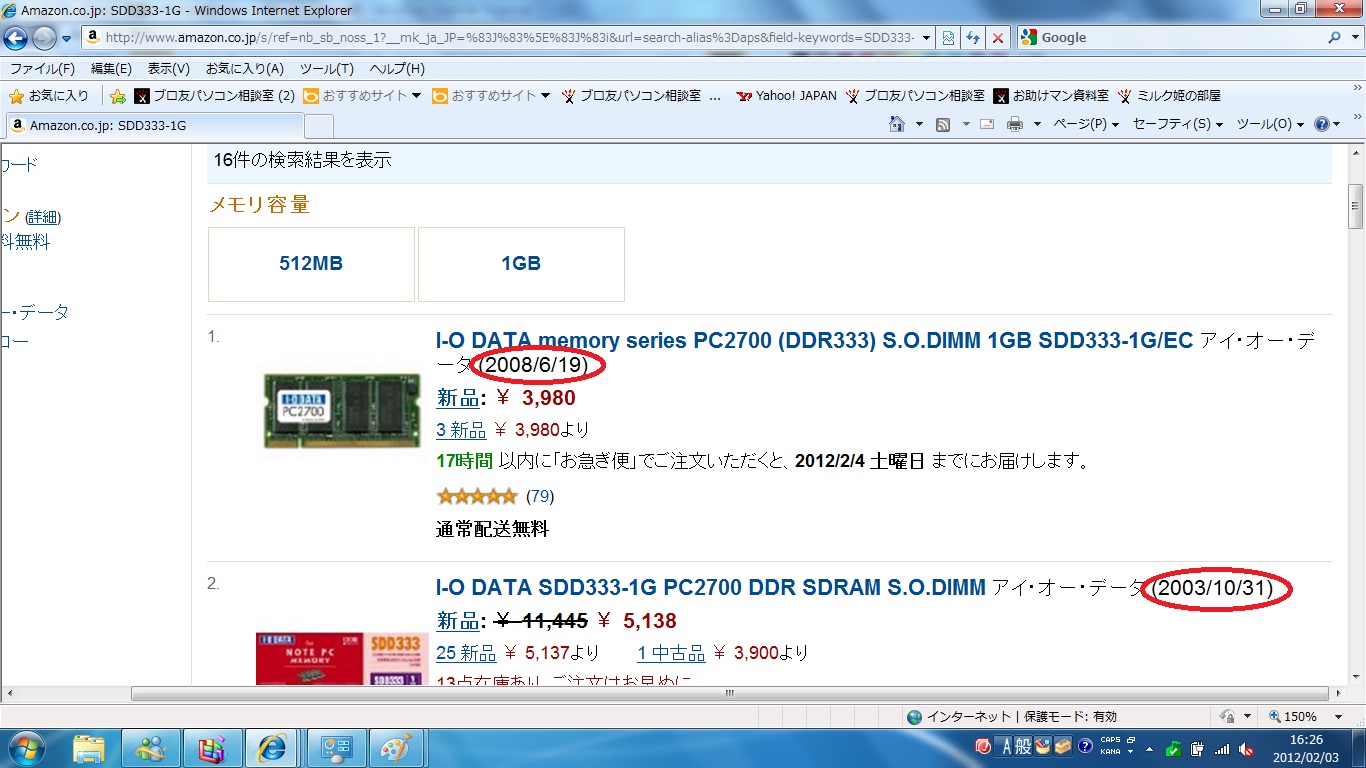
Task: Open the address bar URL history dropdown
Action: coord(926,38)
